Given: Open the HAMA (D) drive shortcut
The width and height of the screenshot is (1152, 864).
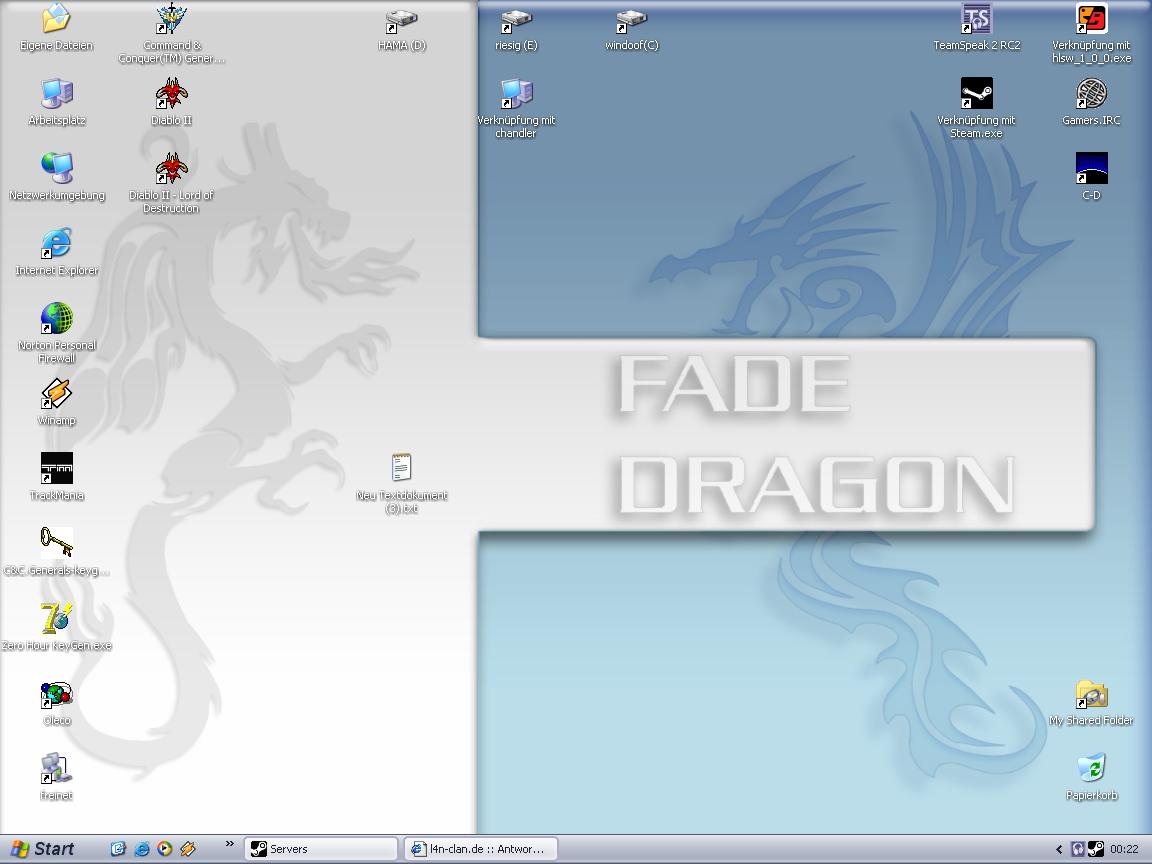Looking at the screenshot, I should point(401,20).
